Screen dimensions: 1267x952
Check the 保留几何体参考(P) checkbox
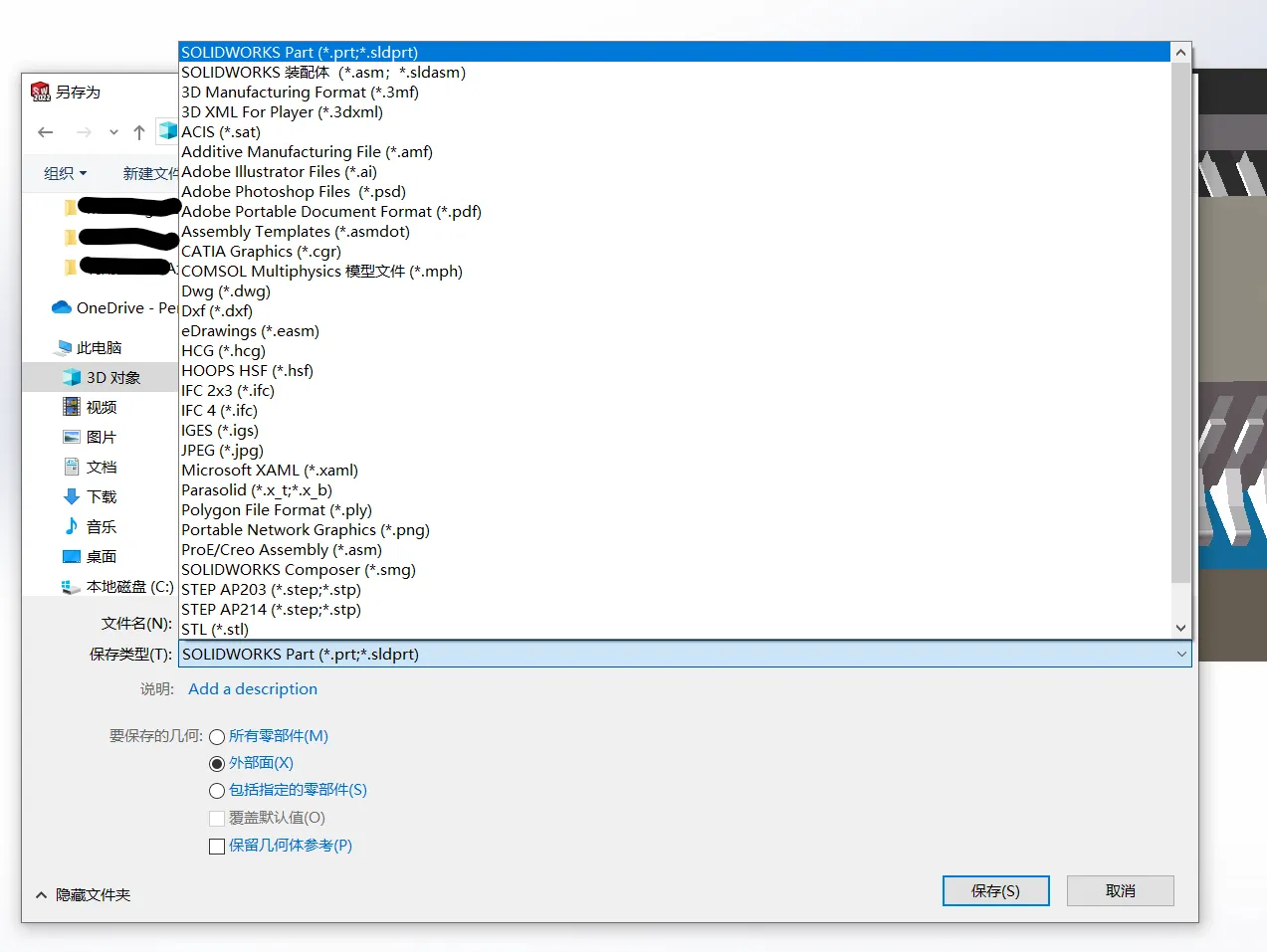(x=217, y=847)
